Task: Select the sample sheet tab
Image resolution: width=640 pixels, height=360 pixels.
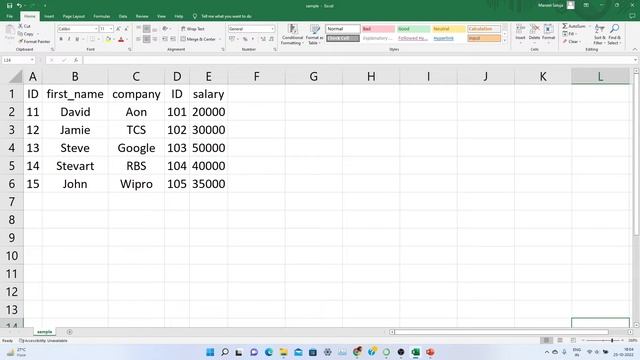Action: click(x=44, y=332)
